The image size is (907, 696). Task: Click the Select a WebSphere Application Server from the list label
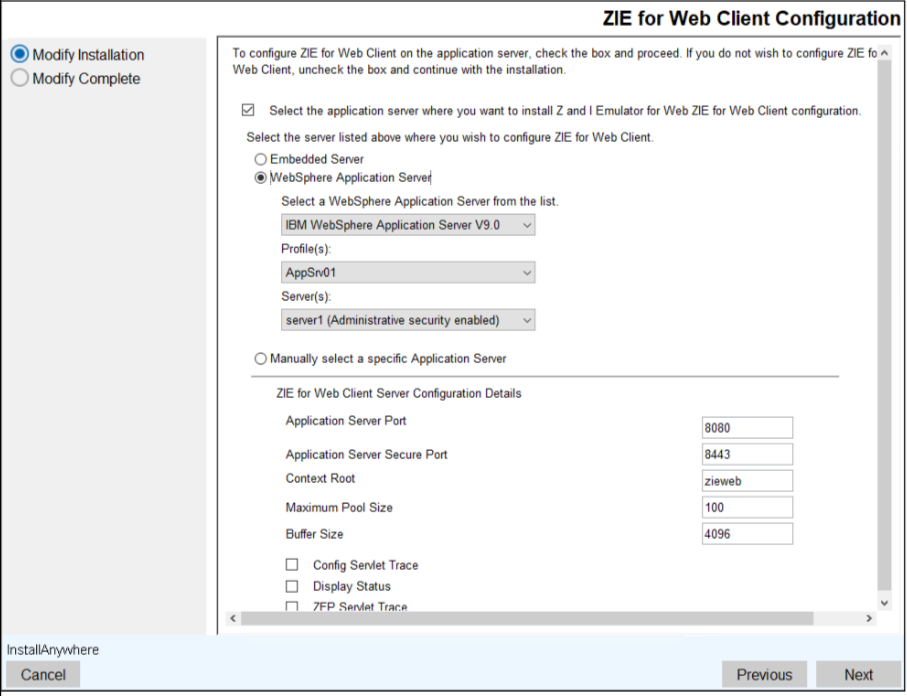(x=419, y=201)
